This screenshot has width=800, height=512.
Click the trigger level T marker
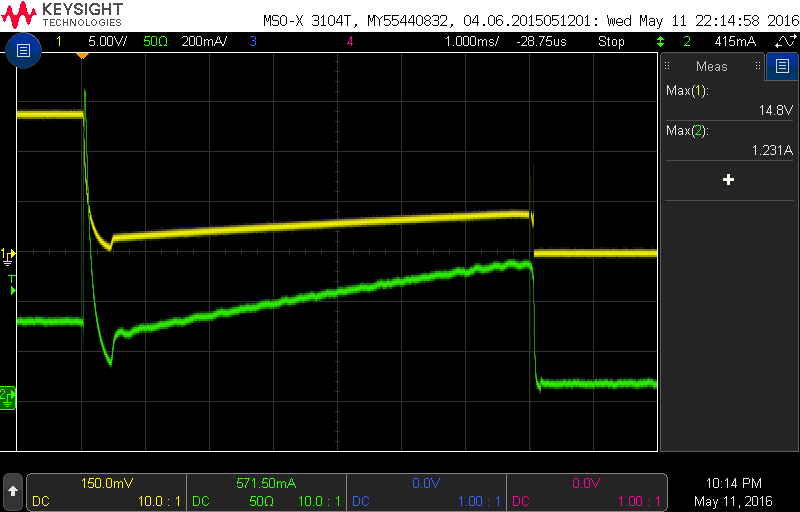click(12, 286)
